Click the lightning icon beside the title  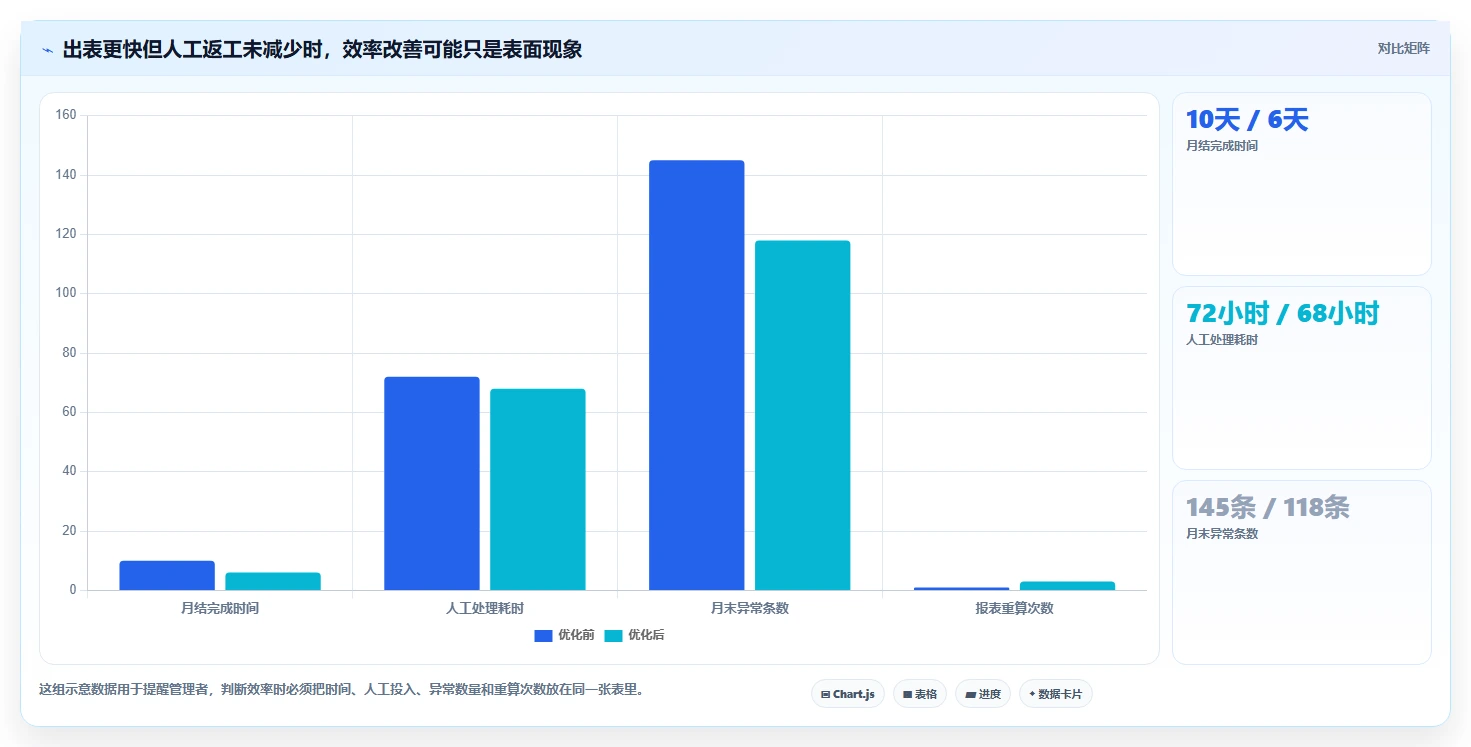pyautogui.click(x=47, y=50)
